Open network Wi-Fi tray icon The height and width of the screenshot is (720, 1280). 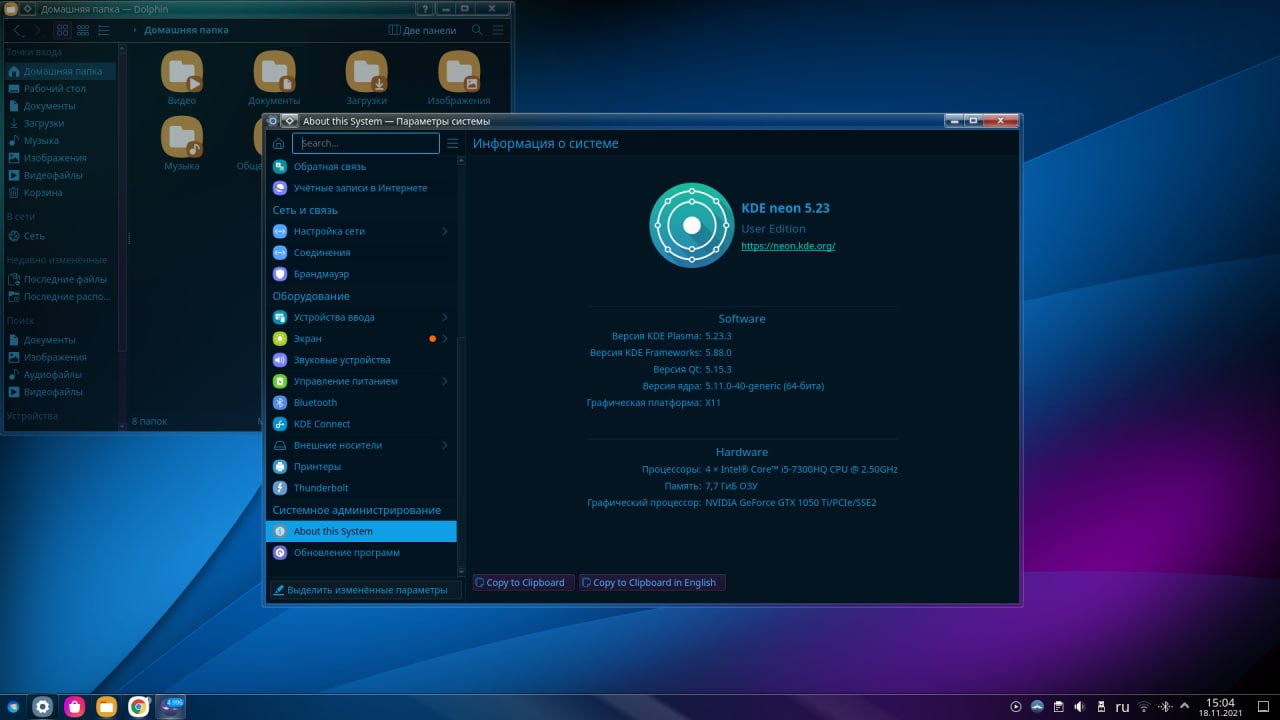point(1144,707)
